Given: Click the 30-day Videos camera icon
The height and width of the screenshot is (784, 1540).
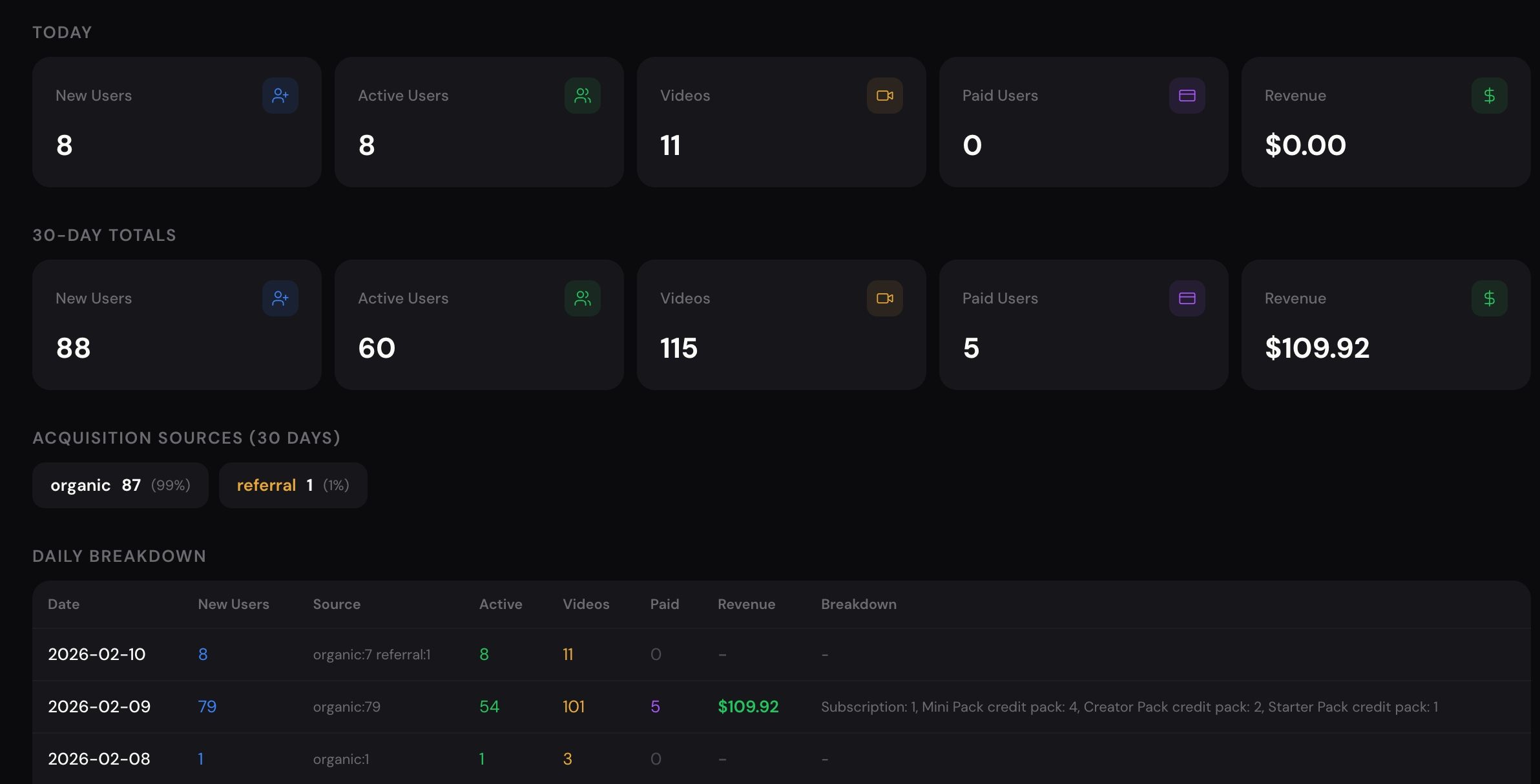Looking at the screenshot, I should pyautogui.click(x=884, y=298).
